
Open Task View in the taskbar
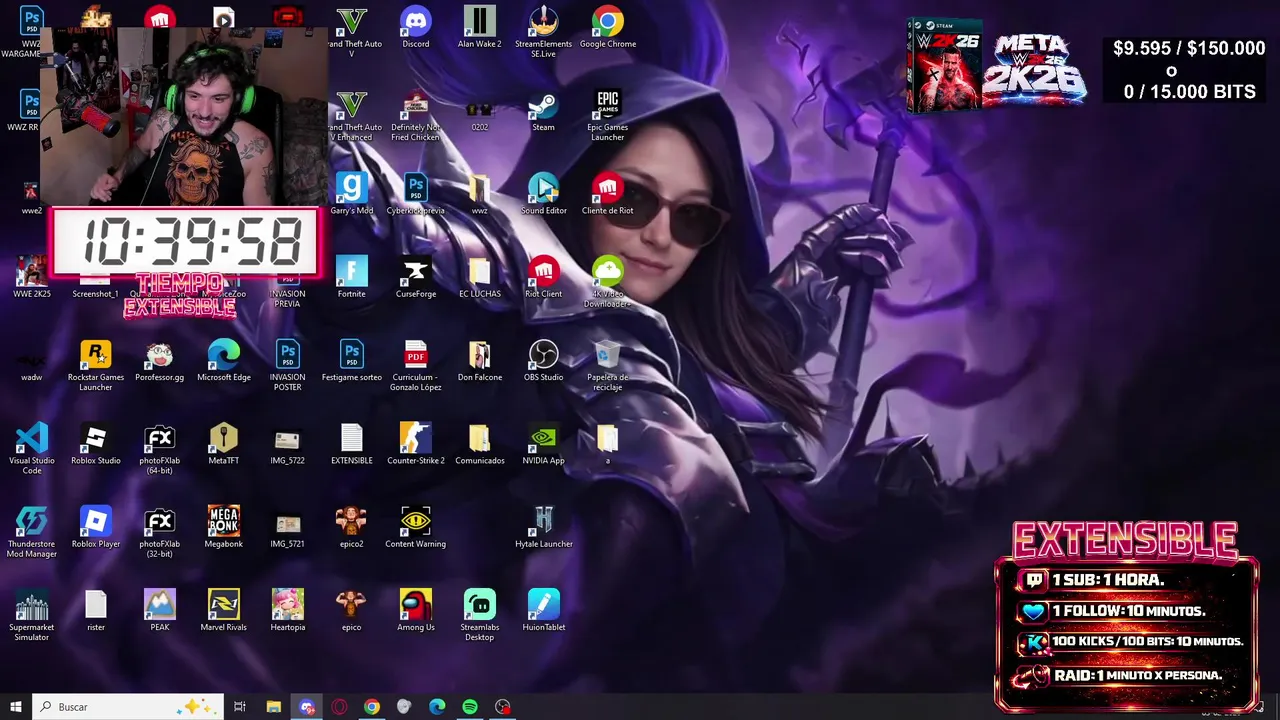pos(239,707)
